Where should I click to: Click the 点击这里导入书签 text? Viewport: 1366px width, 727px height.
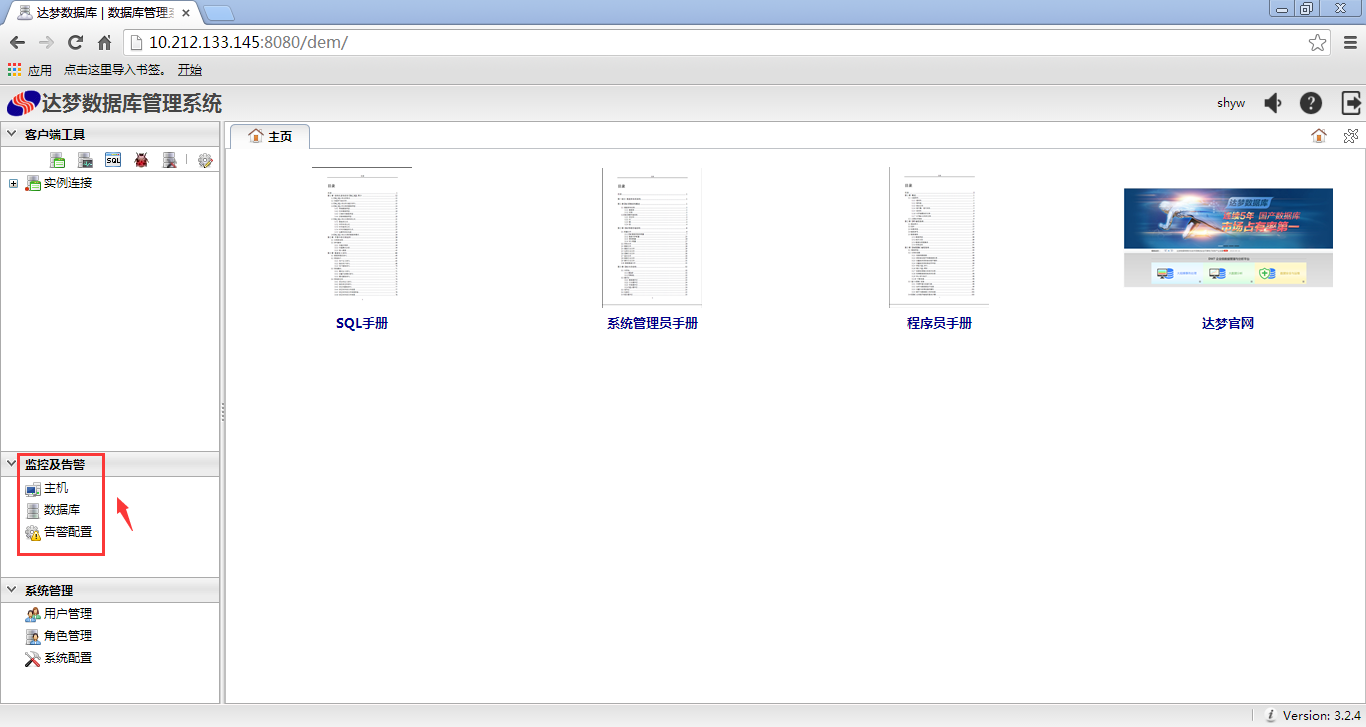tap(114, 70)
